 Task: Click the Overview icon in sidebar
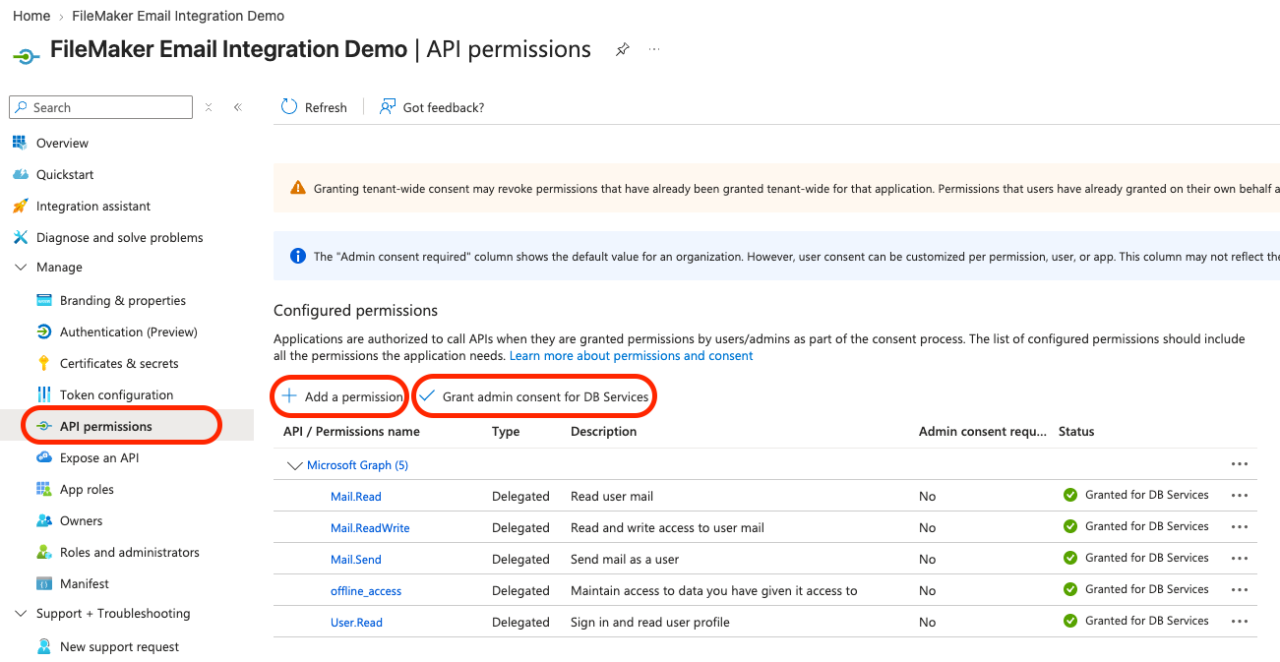[20, 143]
